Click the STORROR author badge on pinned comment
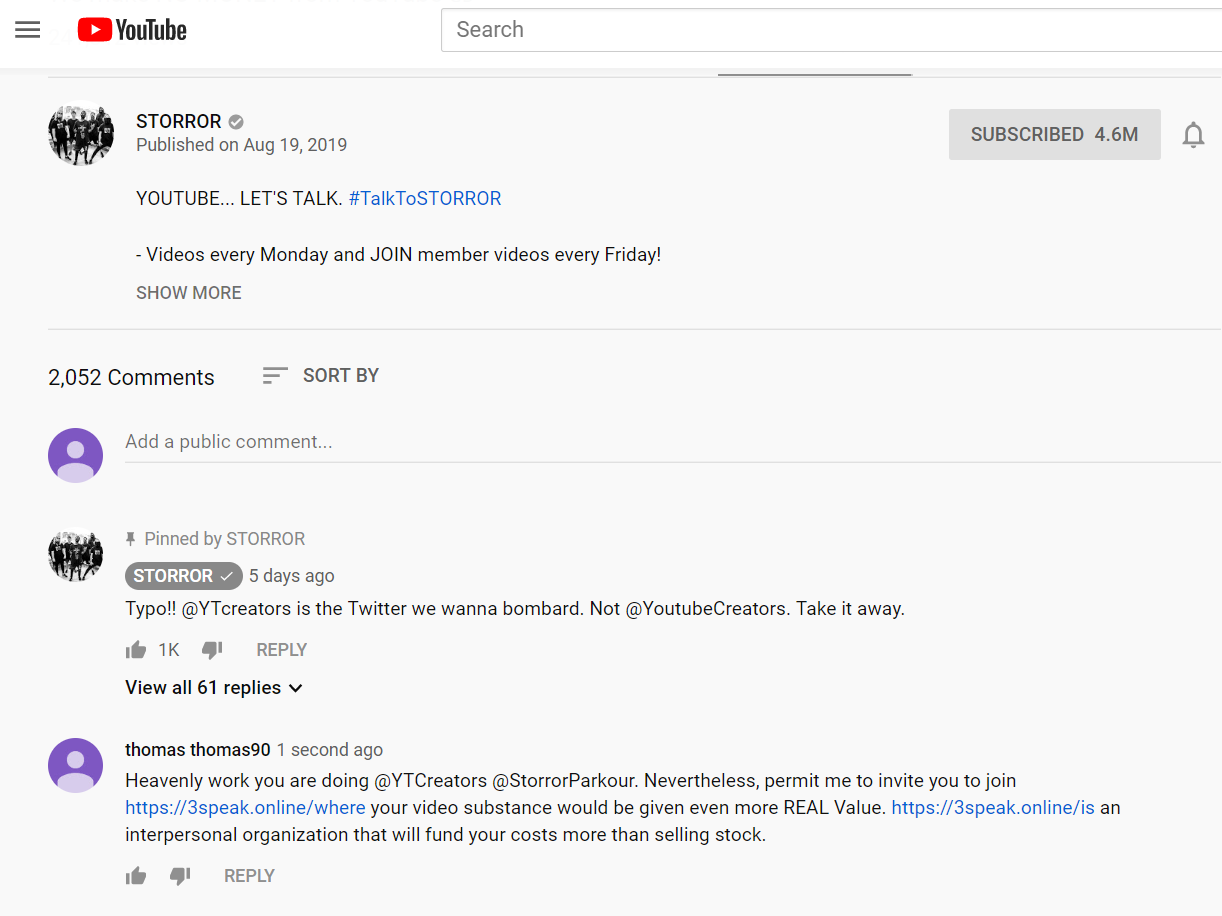The image size is (1222, 916). coord(184,576)
